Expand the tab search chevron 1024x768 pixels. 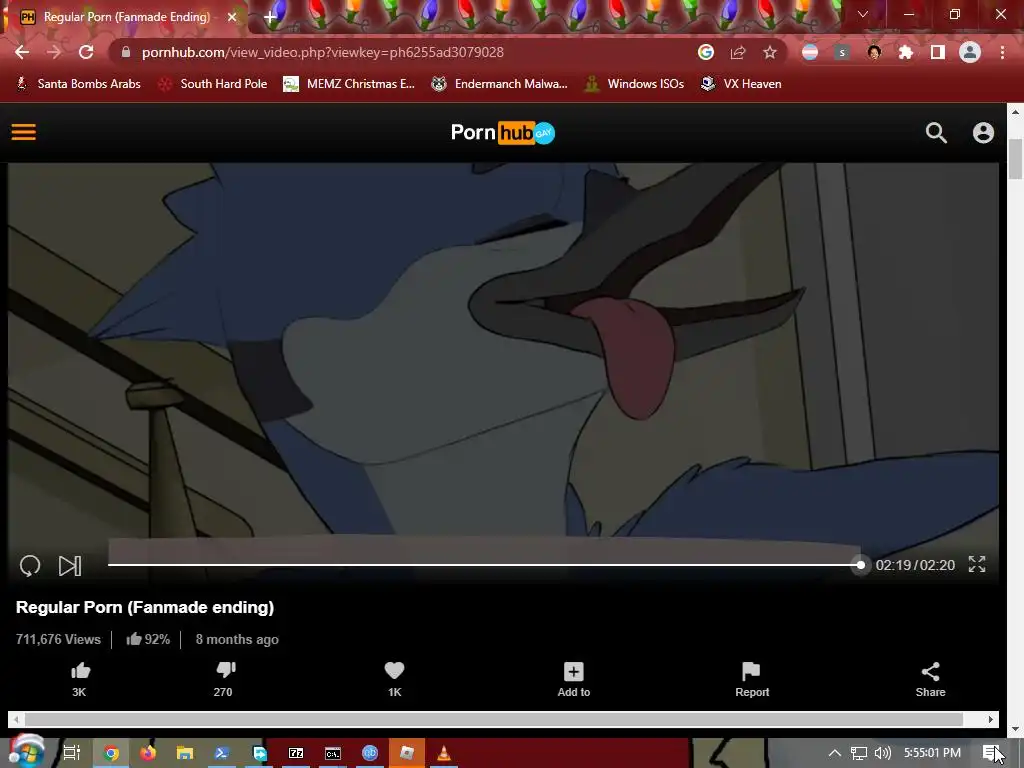(x=863, y=14)
